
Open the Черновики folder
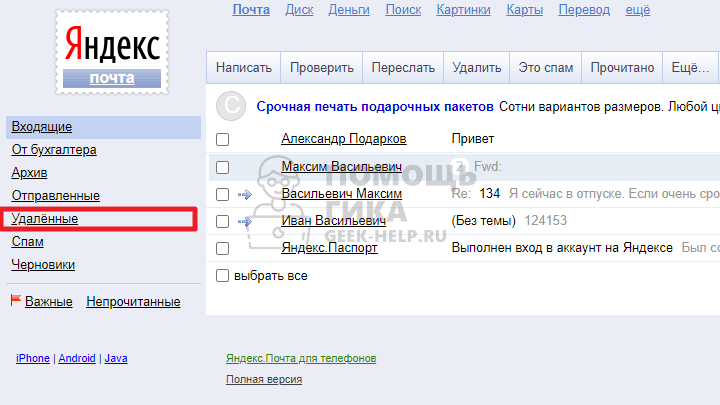pos(43,264)
